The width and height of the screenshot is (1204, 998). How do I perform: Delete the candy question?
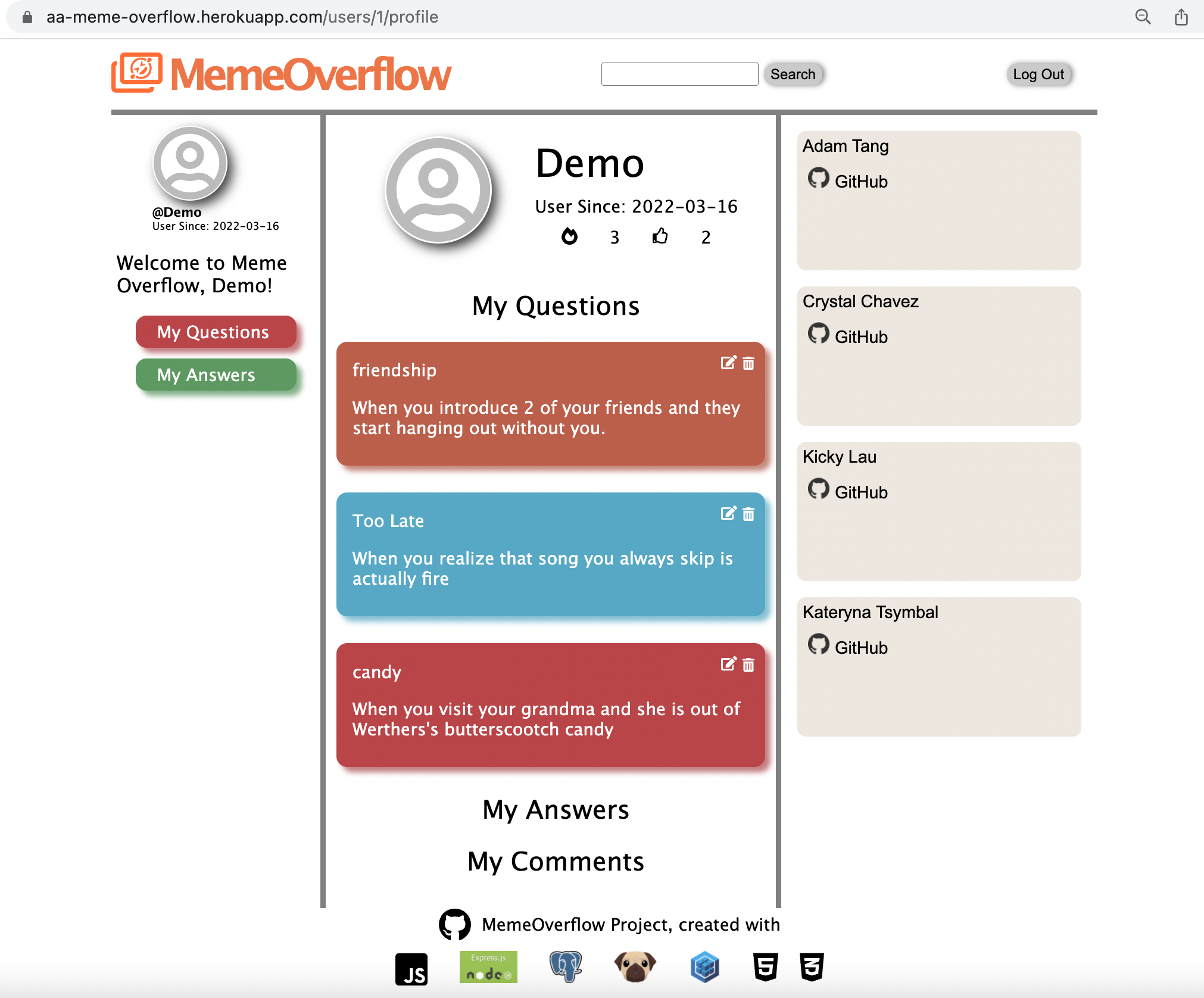click(748, 665)
